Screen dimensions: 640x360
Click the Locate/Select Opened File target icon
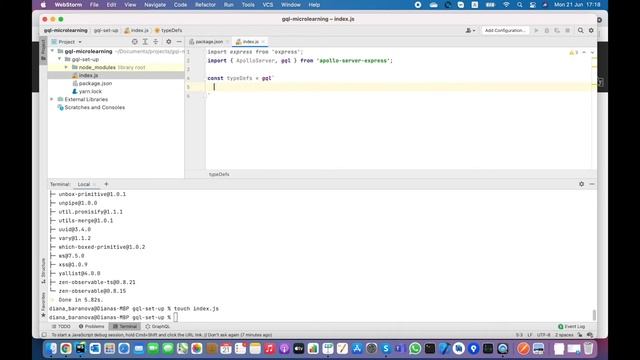(x=134, y=42)
